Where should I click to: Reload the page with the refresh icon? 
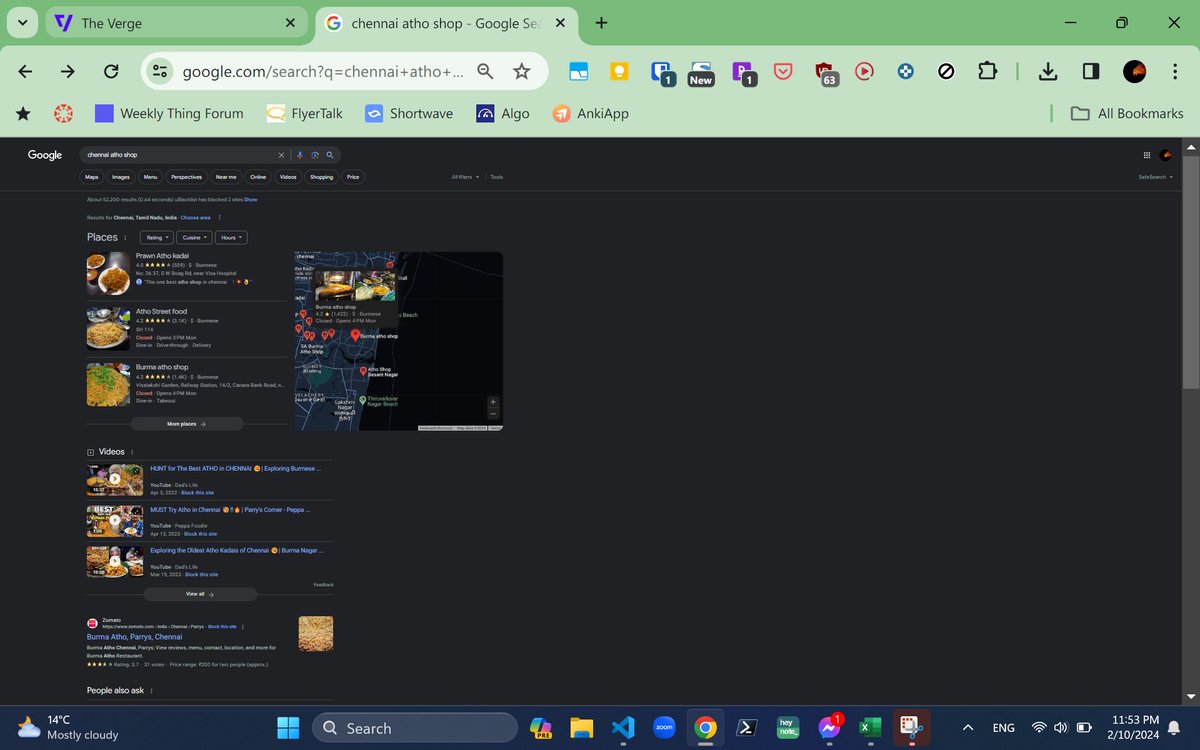[x=111, y=71]
